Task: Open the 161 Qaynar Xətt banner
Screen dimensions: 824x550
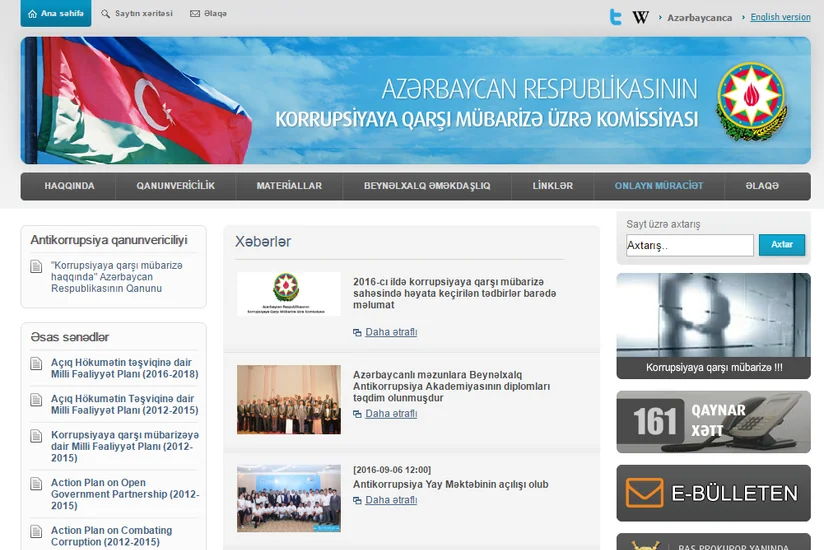Action: pos(713,422)
